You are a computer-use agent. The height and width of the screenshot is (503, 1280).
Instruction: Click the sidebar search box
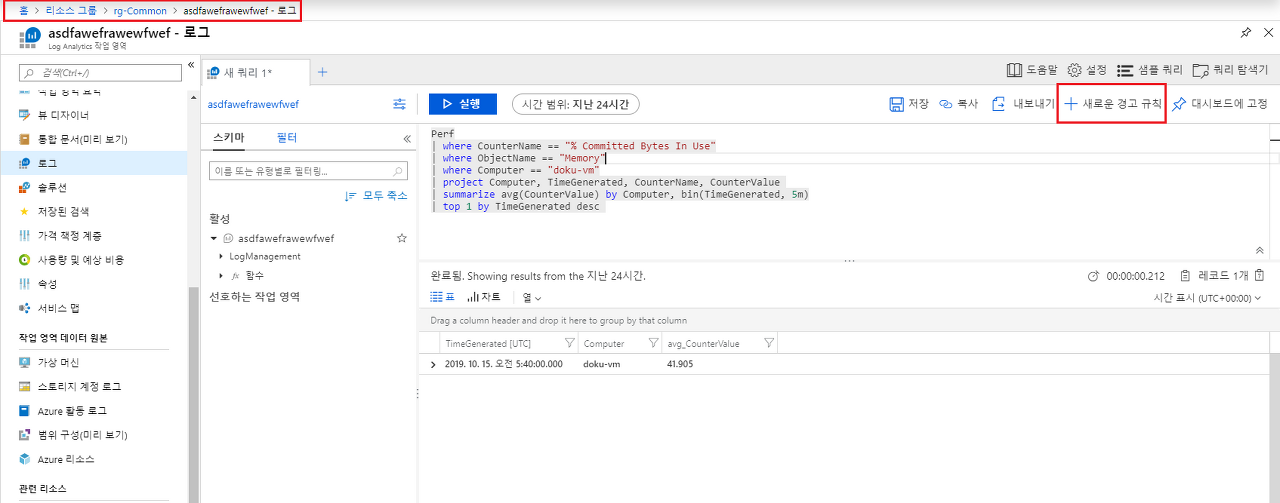pyautogui.click(x=100, y=72)
